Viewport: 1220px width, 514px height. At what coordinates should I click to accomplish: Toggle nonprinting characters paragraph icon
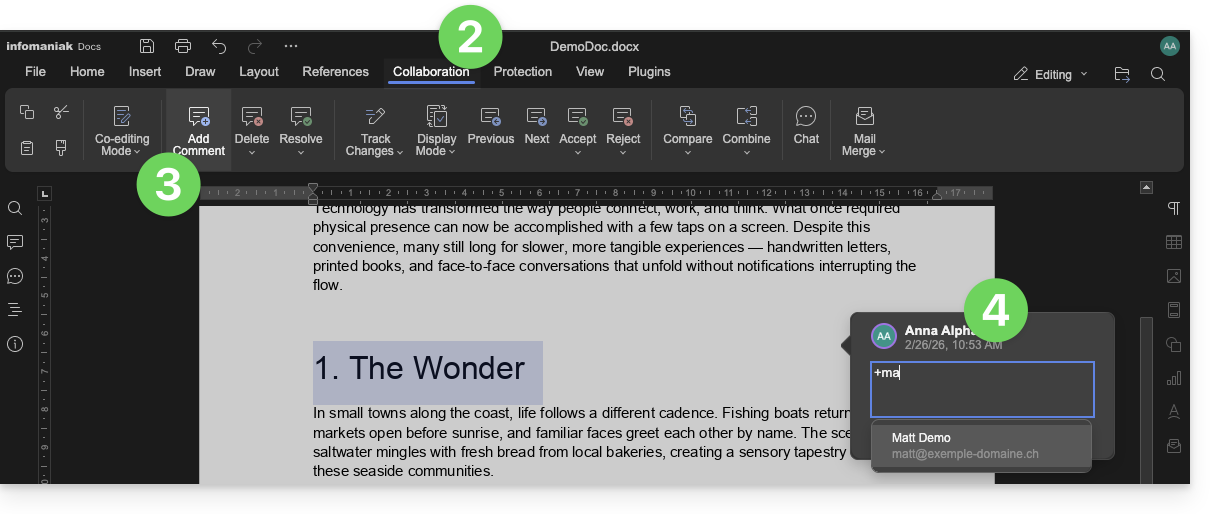[1174, 208]
